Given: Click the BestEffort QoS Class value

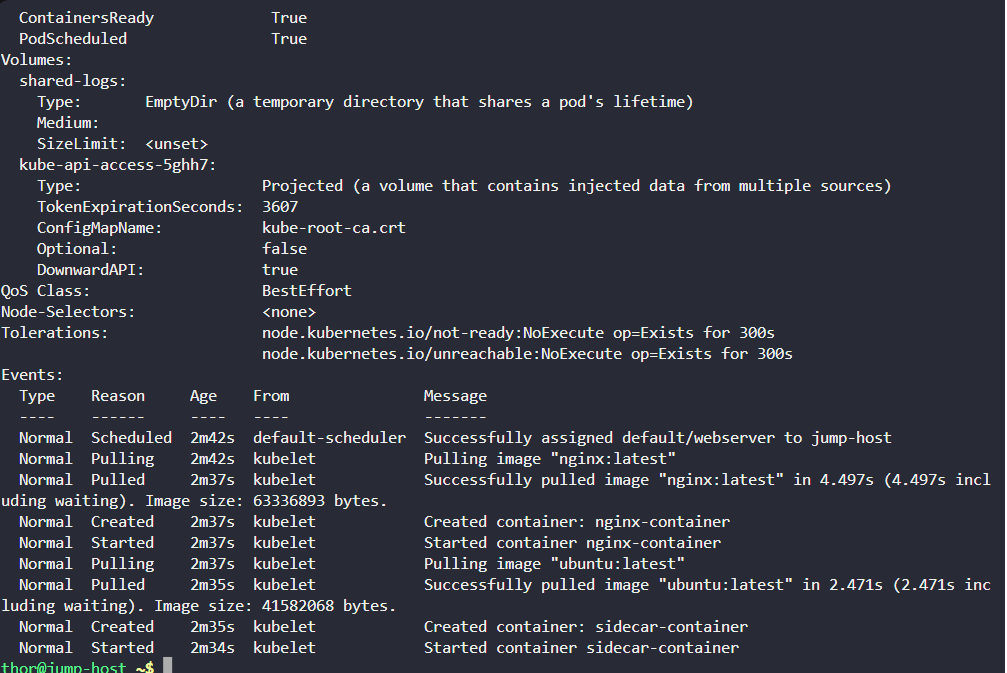Looking at the screenshot, I should (306, 291).
